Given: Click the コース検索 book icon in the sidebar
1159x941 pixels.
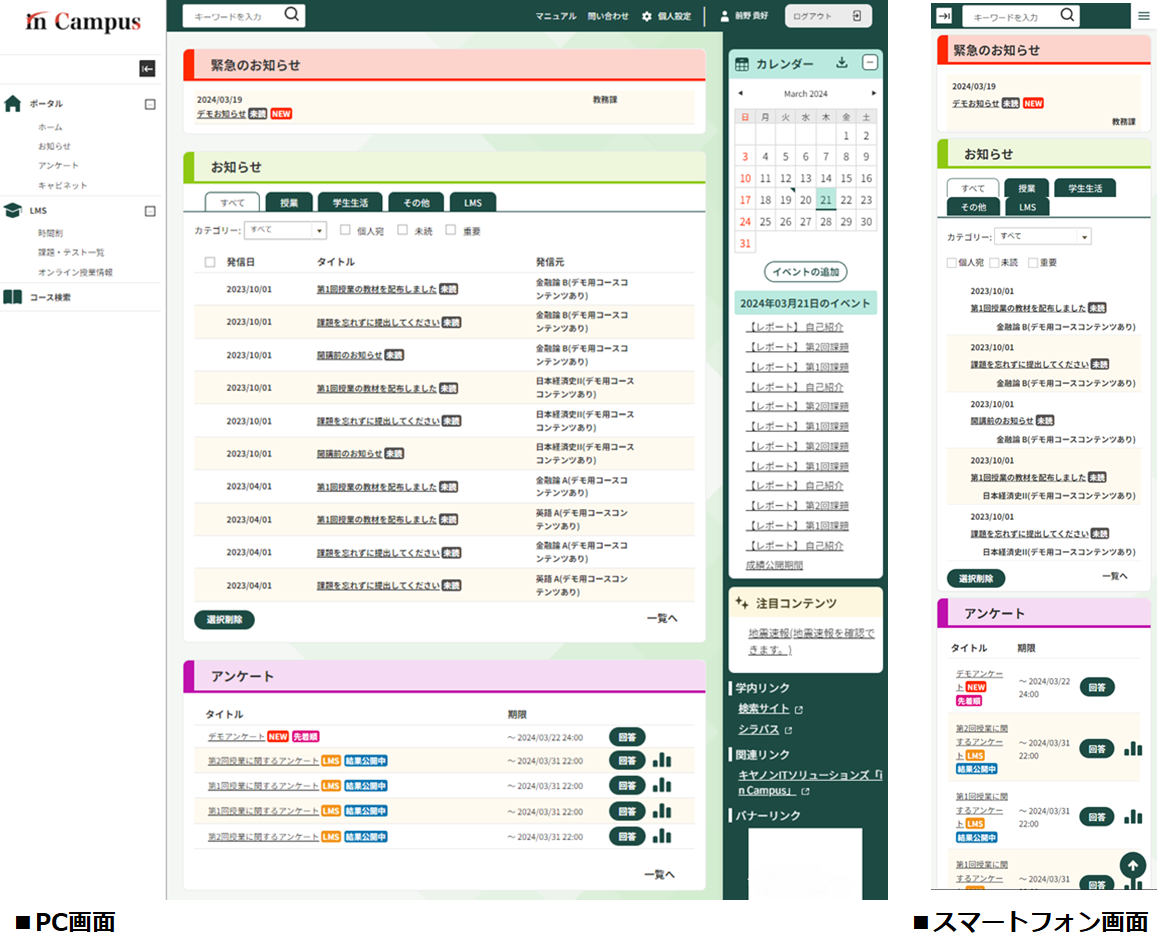Looking at the screenshot, I should 13,297.
